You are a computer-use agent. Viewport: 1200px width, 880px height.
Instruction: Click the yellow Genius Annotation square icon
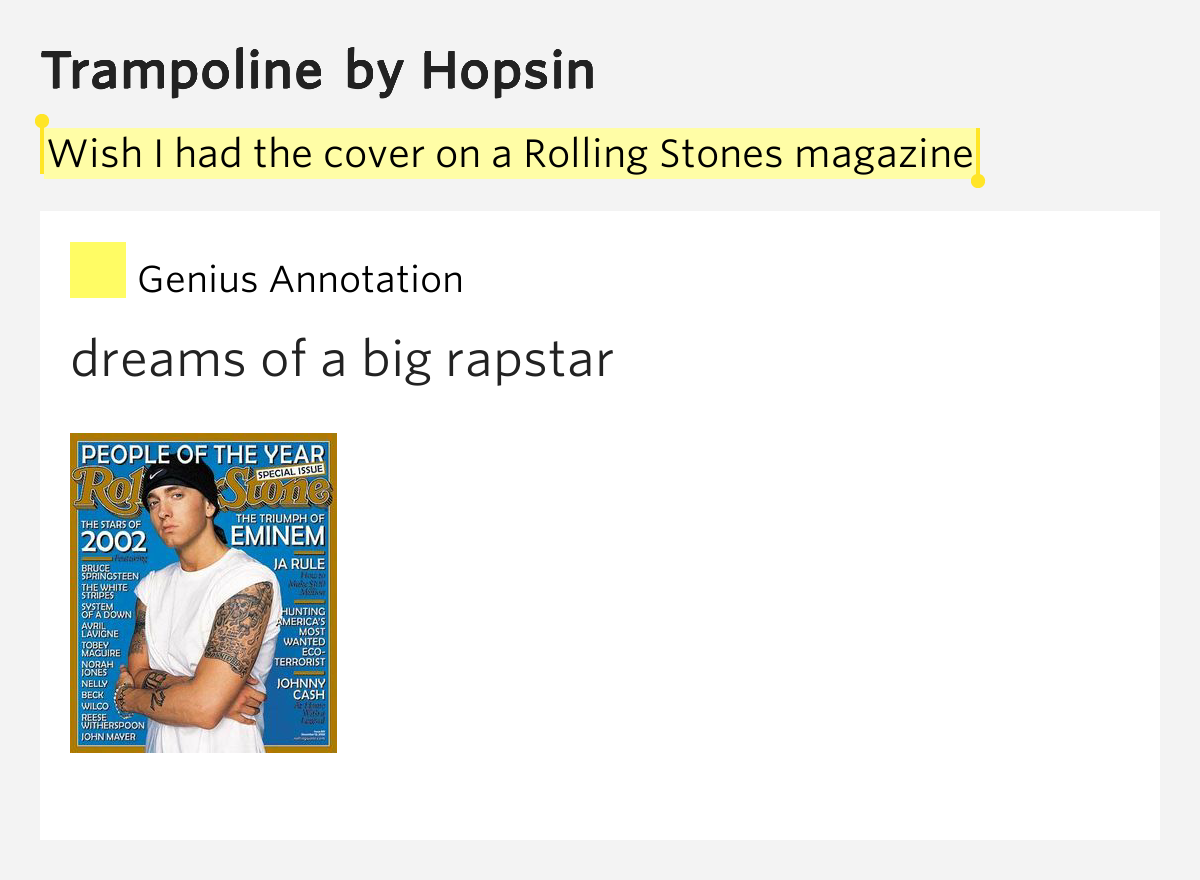click(98, 270)
